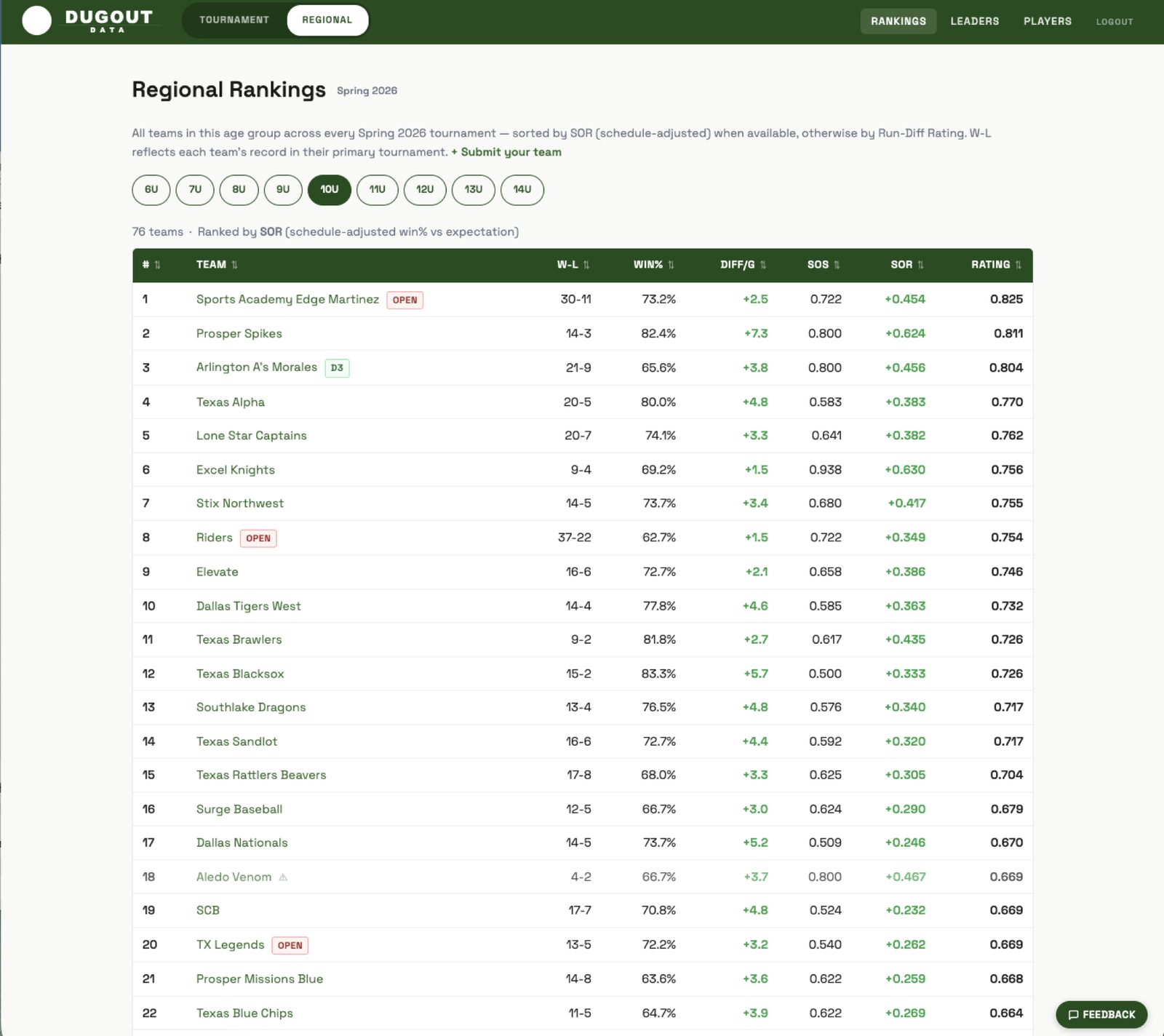Click the D3 badge next to Arlington A's Morales
The width and height of the screenshot is (1164, 1036).
click(336, 367)
